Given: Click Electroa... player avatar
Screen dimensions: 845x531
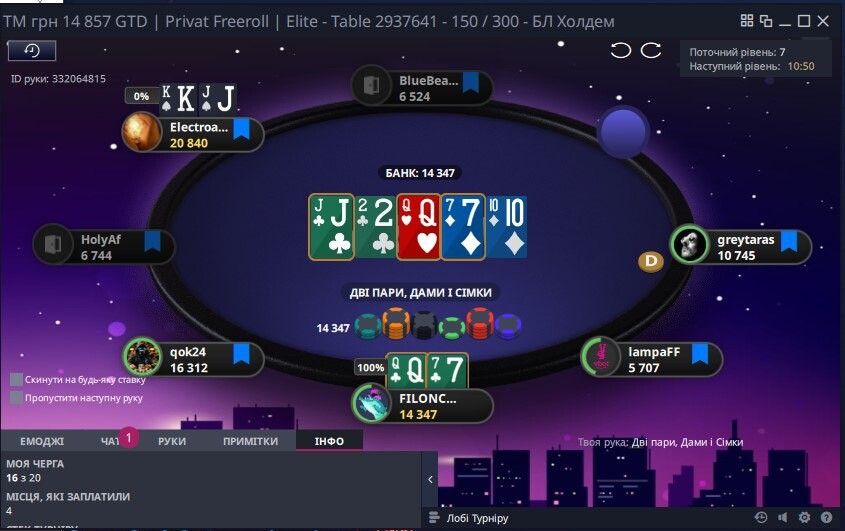Looking at the screenshot, I should pyautogui.click(x=141, y=132).
